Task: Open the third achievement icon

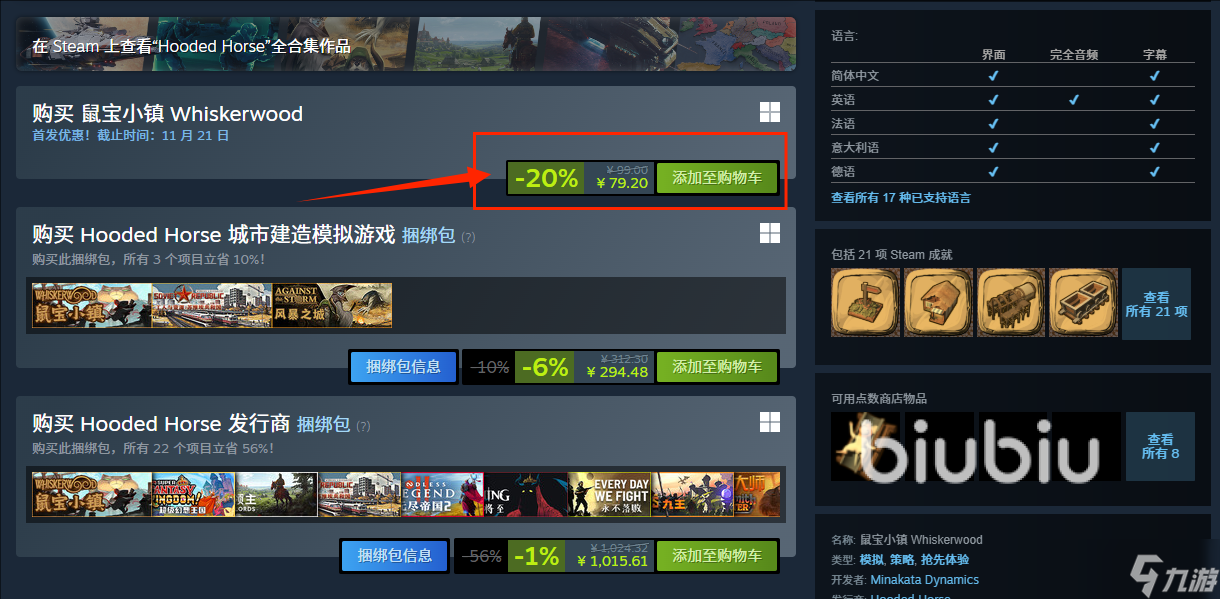Action: pyautogui.click(x=1011, y=302)
